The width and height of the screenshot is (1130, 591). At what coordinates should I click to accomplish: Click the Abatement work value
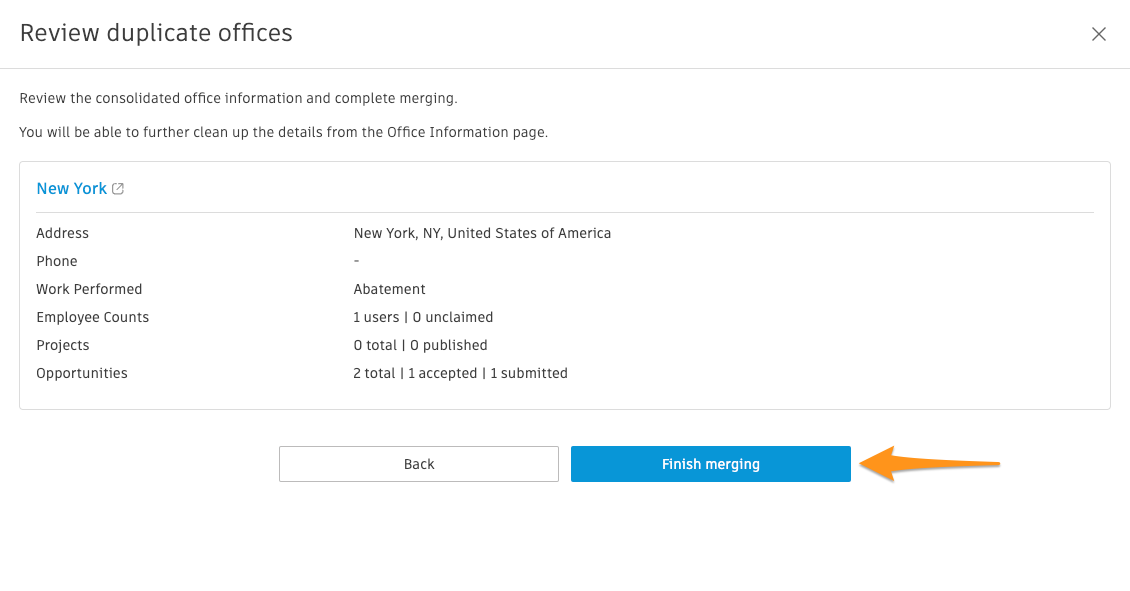pos(389,290)
